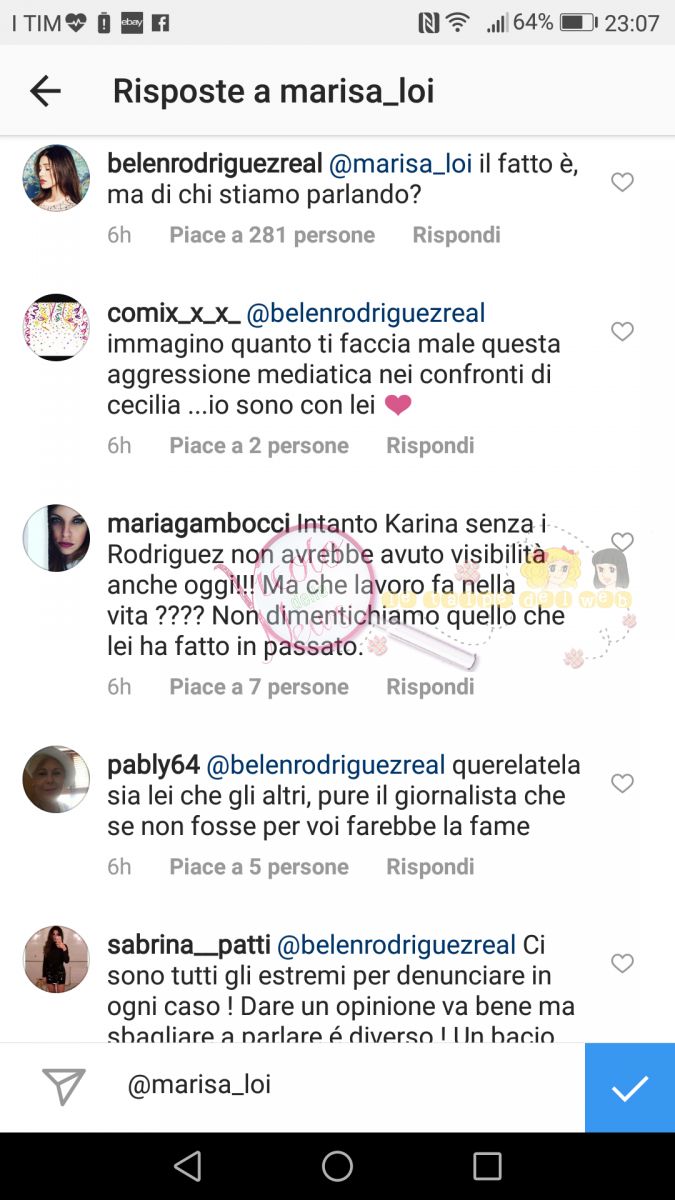Like belenrodriguezreal's comment with the heart
Screen dimensions: 675x1200
(x=622, y=182)
